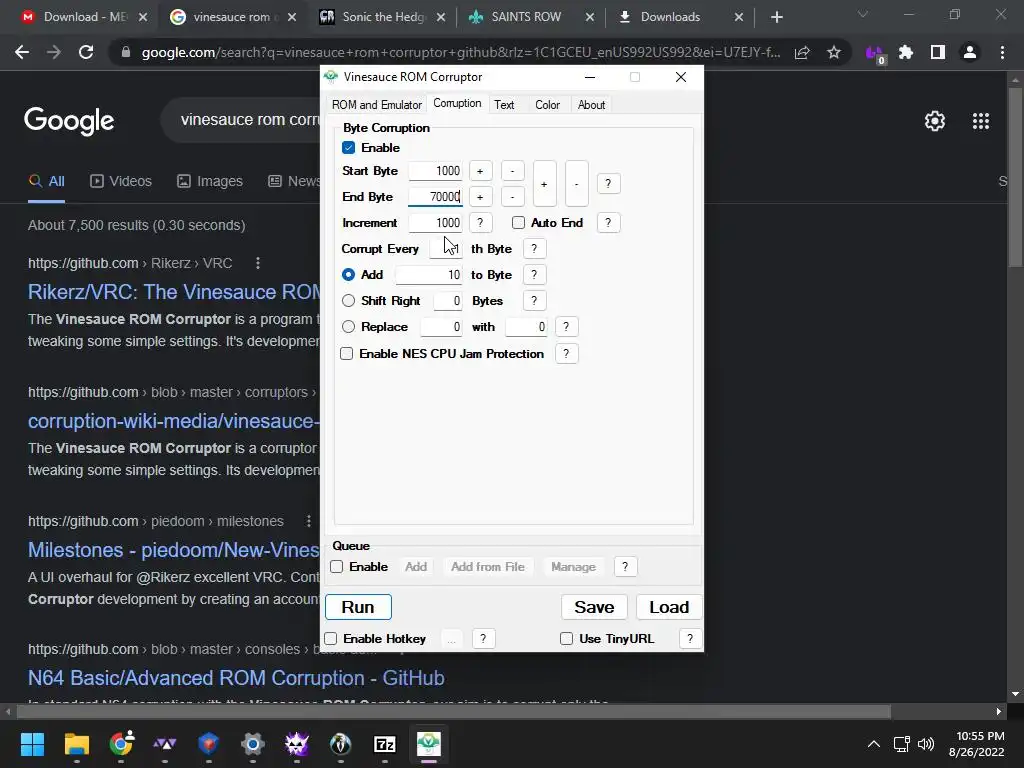
Task: Open volume control in system tray
Action: tap(926, 744)
